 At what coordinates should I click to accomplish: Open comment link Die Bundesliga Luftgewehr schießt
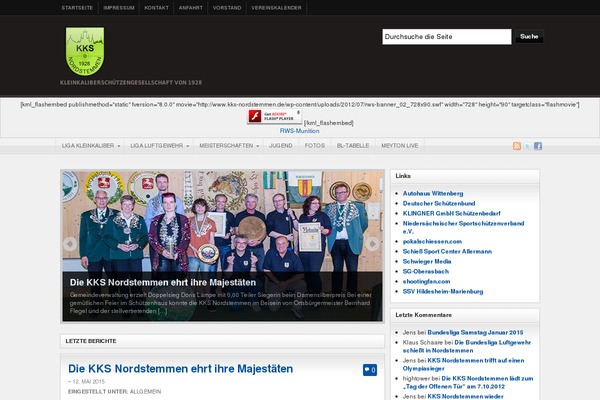pyautogui.click(x=467, y=346)
